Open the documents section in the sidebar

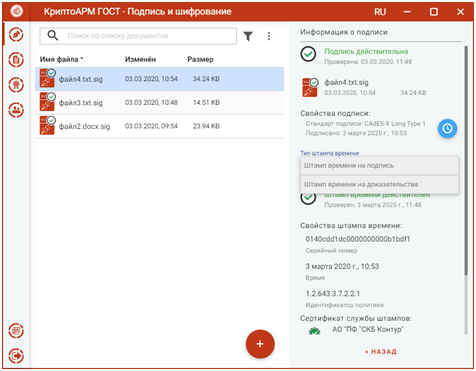coord(16,60)
